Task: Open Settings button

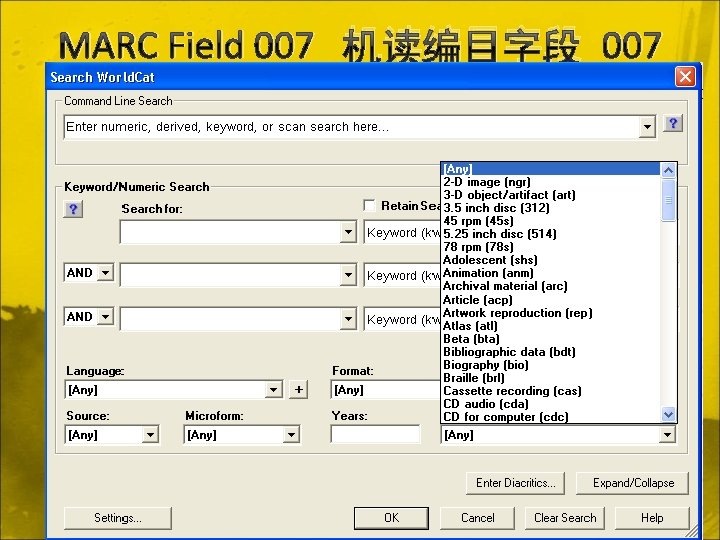Action: [118, 518]
